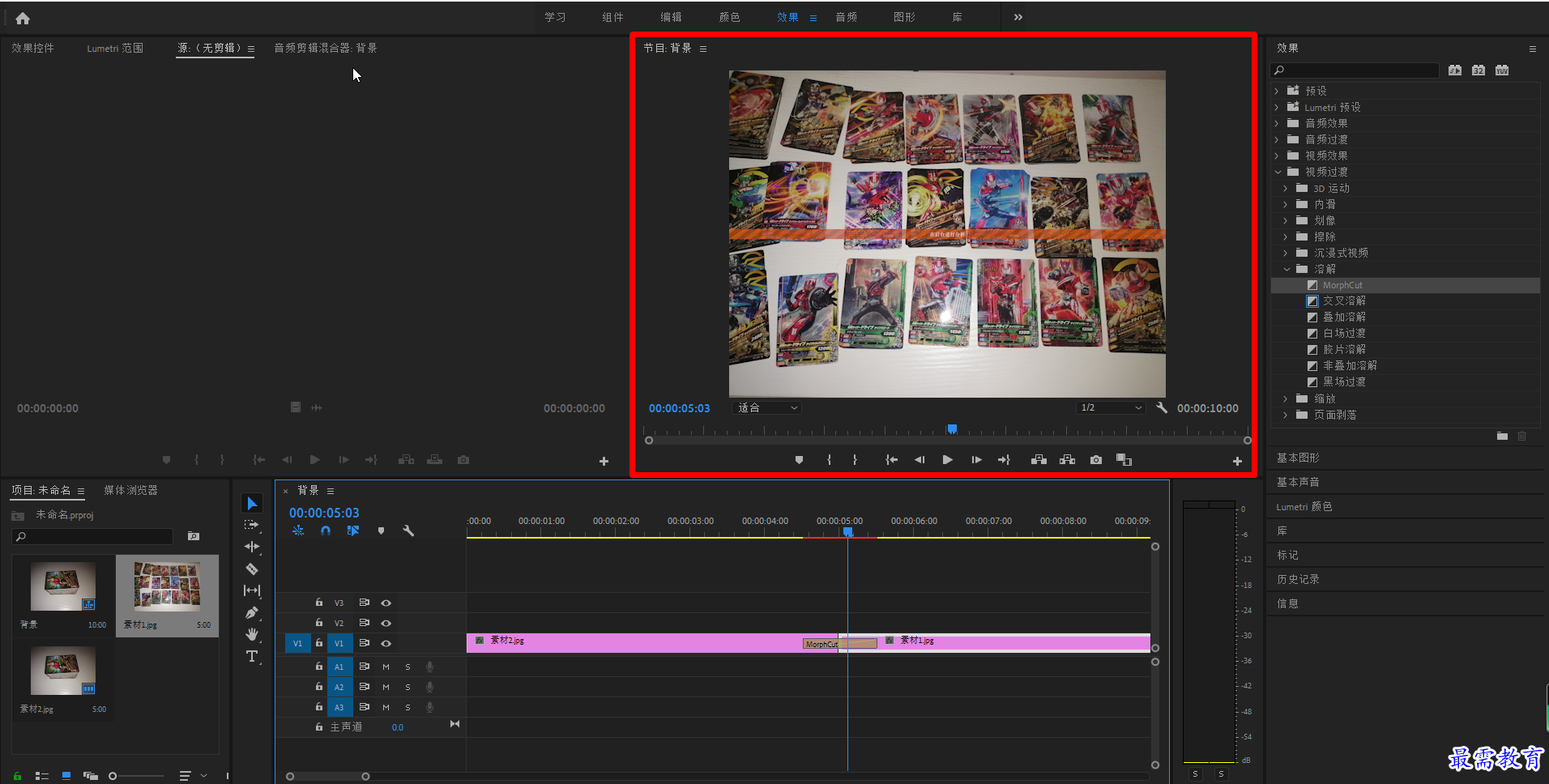This screenshot has height=784, width=1549.
Task: Expand the 3D 运动 folder
Action: (x=1287, y=188)
